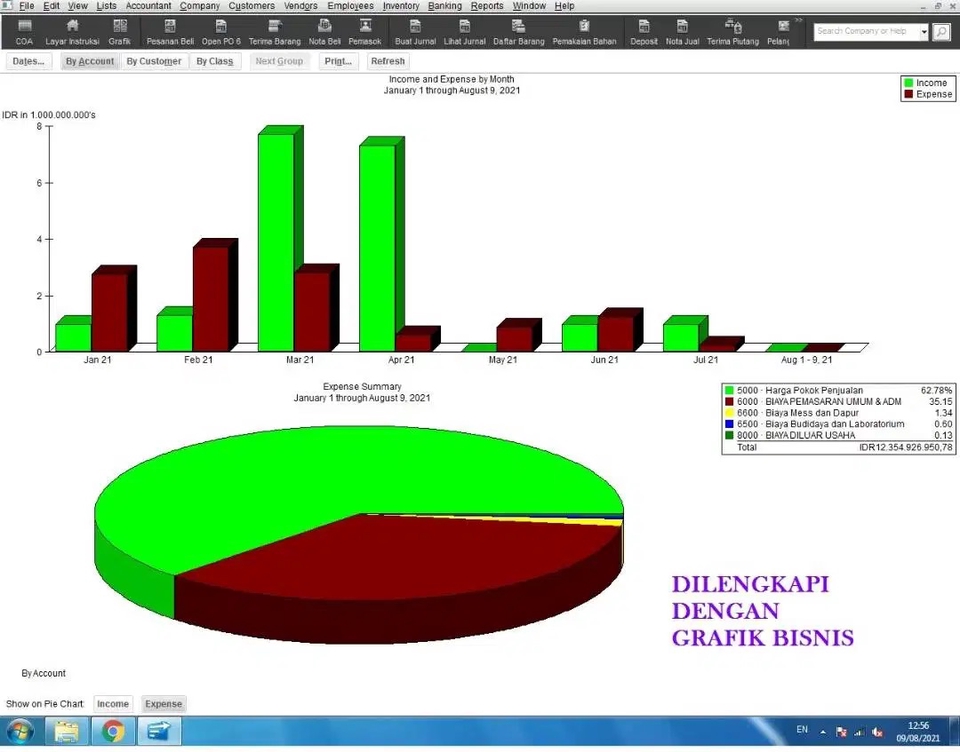Viewport: 960px width, 752px height.
Task: Launch Chrome from the taskbar
Action: [113, 731]
